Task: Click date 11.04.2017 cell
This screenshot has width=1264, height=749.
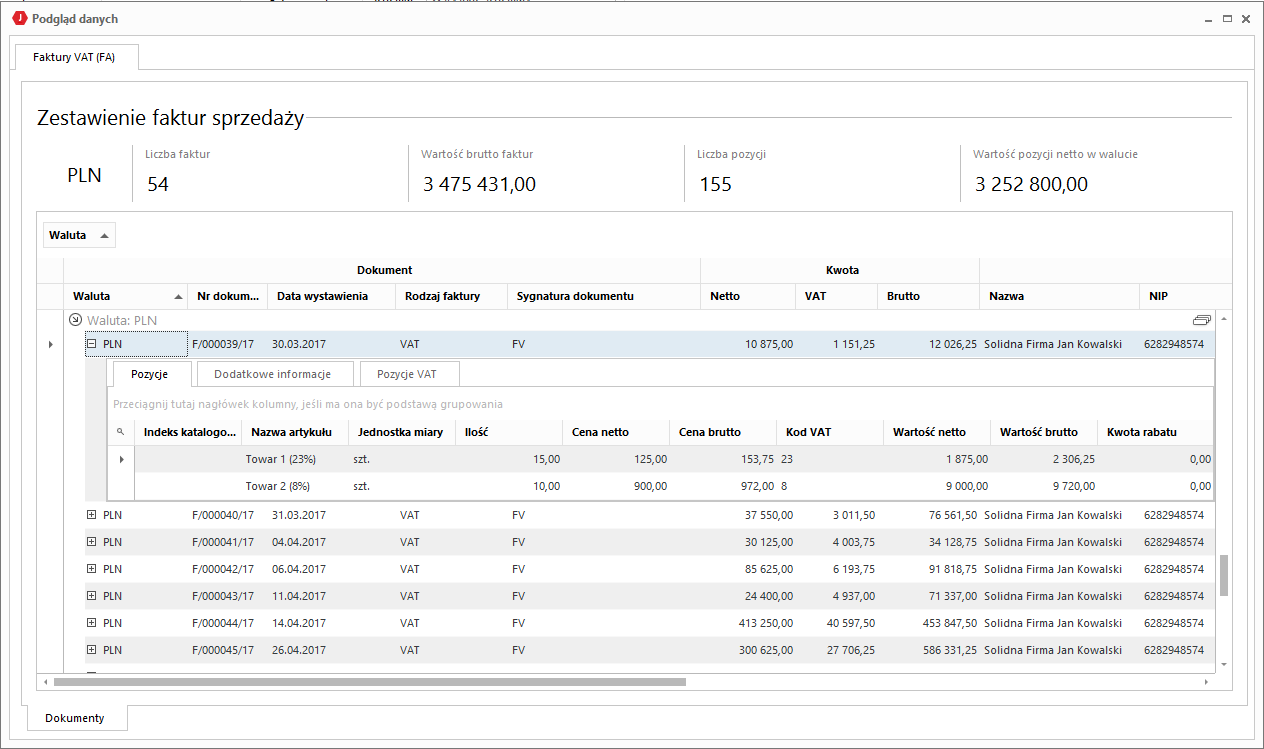Action: coord(299,596)
